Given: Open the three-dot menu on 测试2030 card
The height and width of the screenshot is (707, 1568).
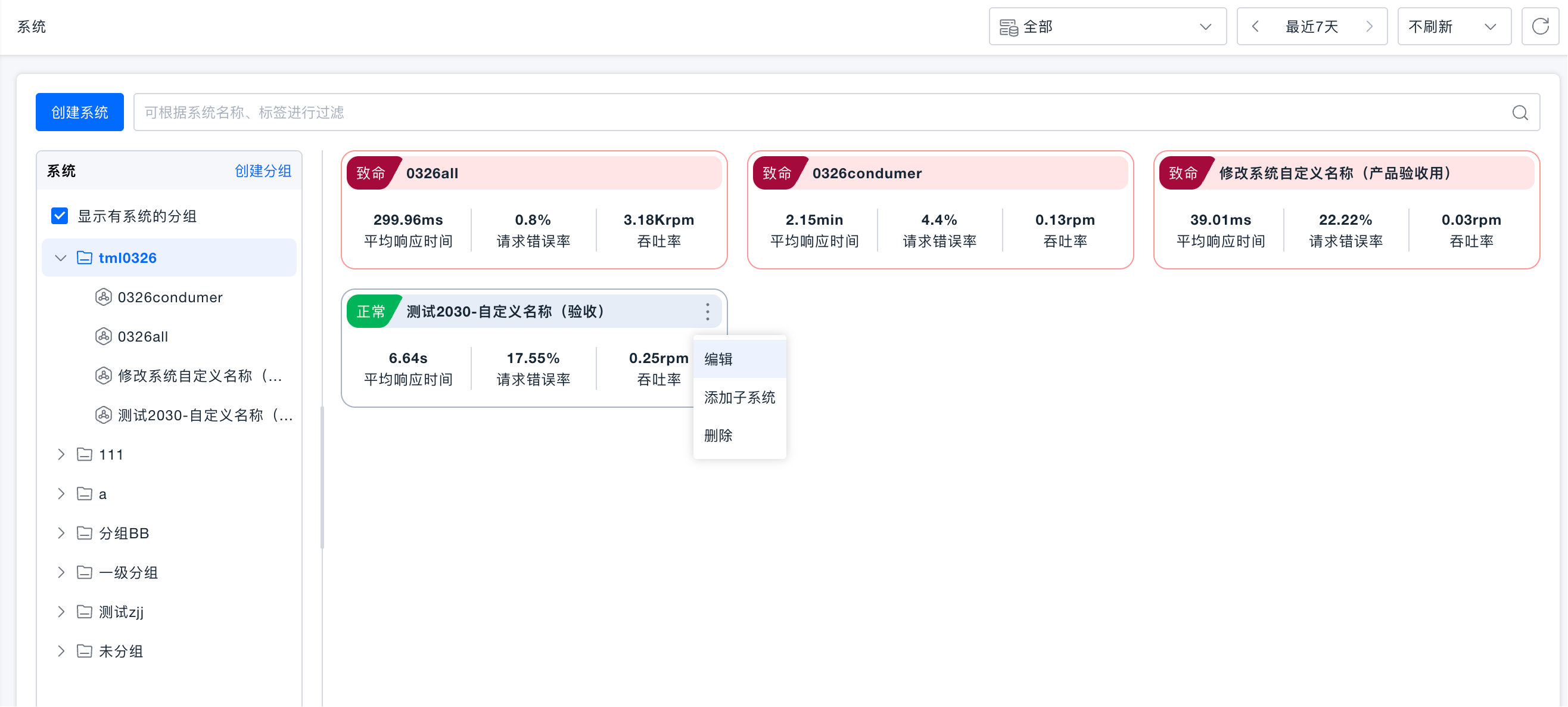Looking at the screenshot, I should pos(707,312).
